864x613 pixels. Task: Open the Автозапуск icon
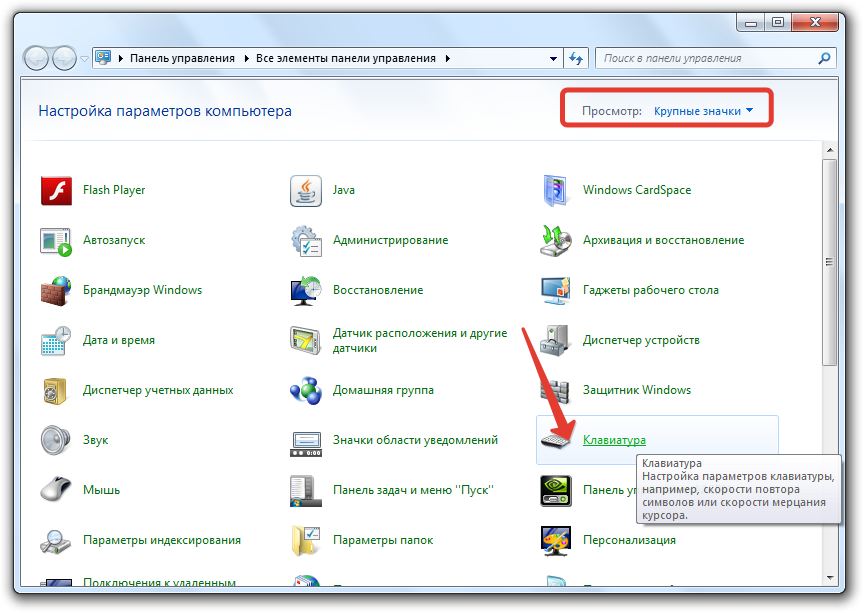[x=56, y=241]
